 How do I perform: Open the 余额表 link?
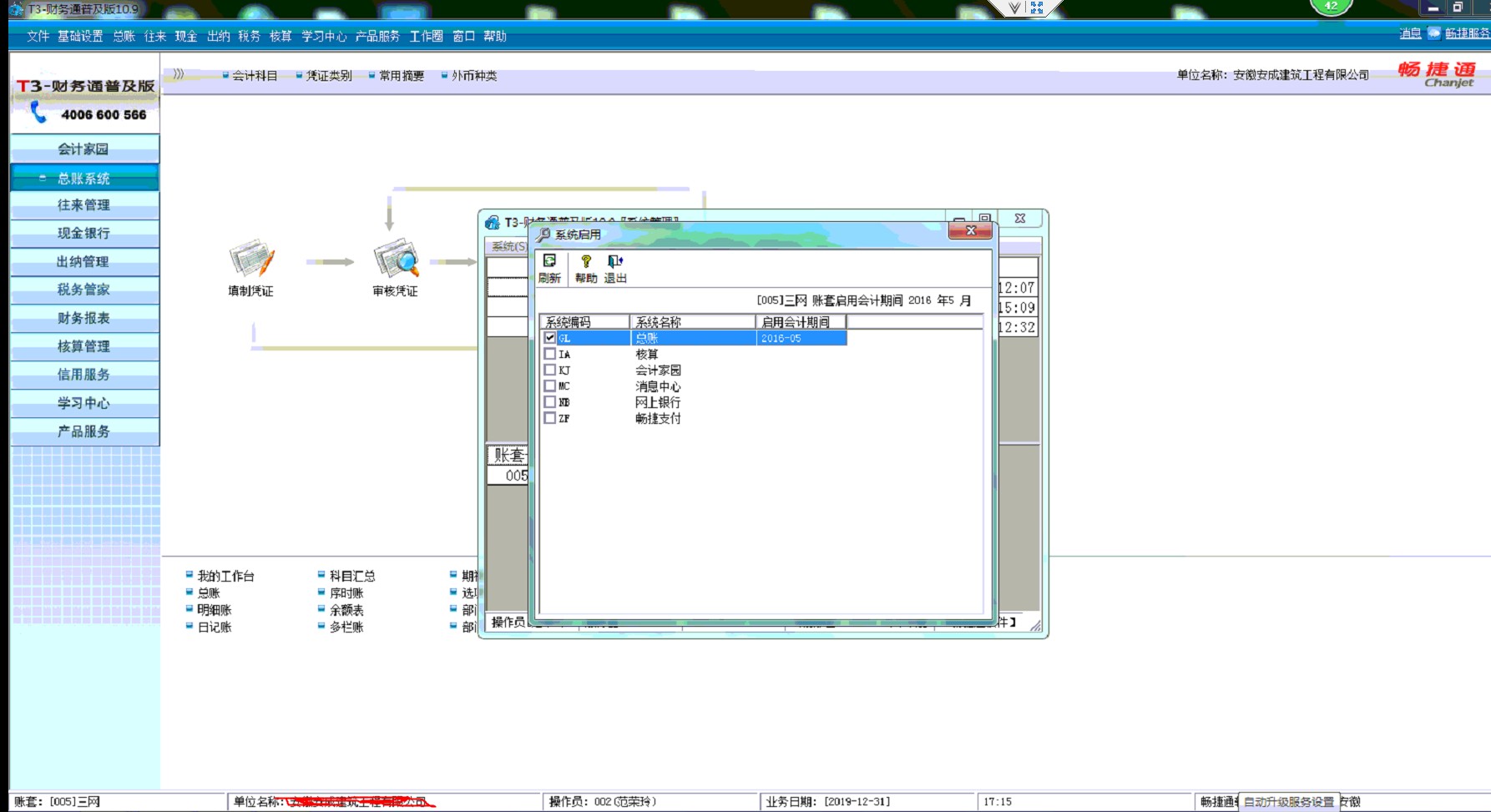(346, 610)
